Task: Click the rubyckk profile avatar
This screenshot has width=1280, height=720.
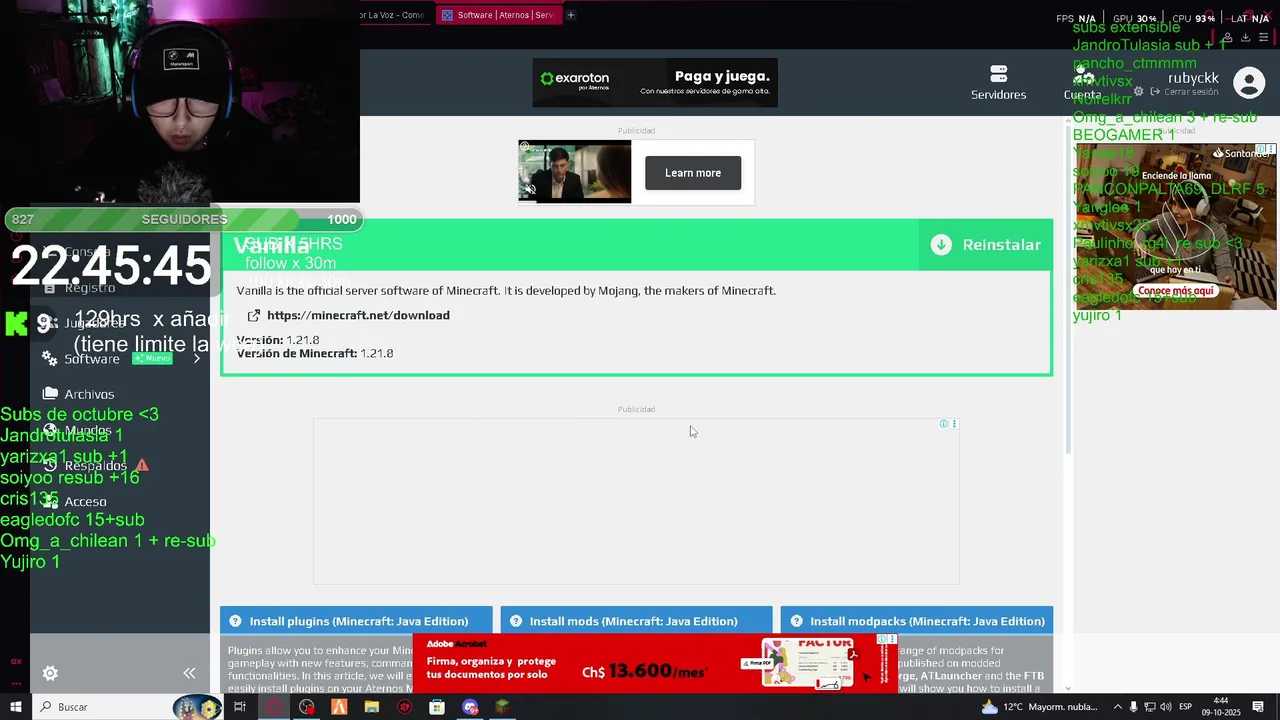Action: click(1249, 82)
